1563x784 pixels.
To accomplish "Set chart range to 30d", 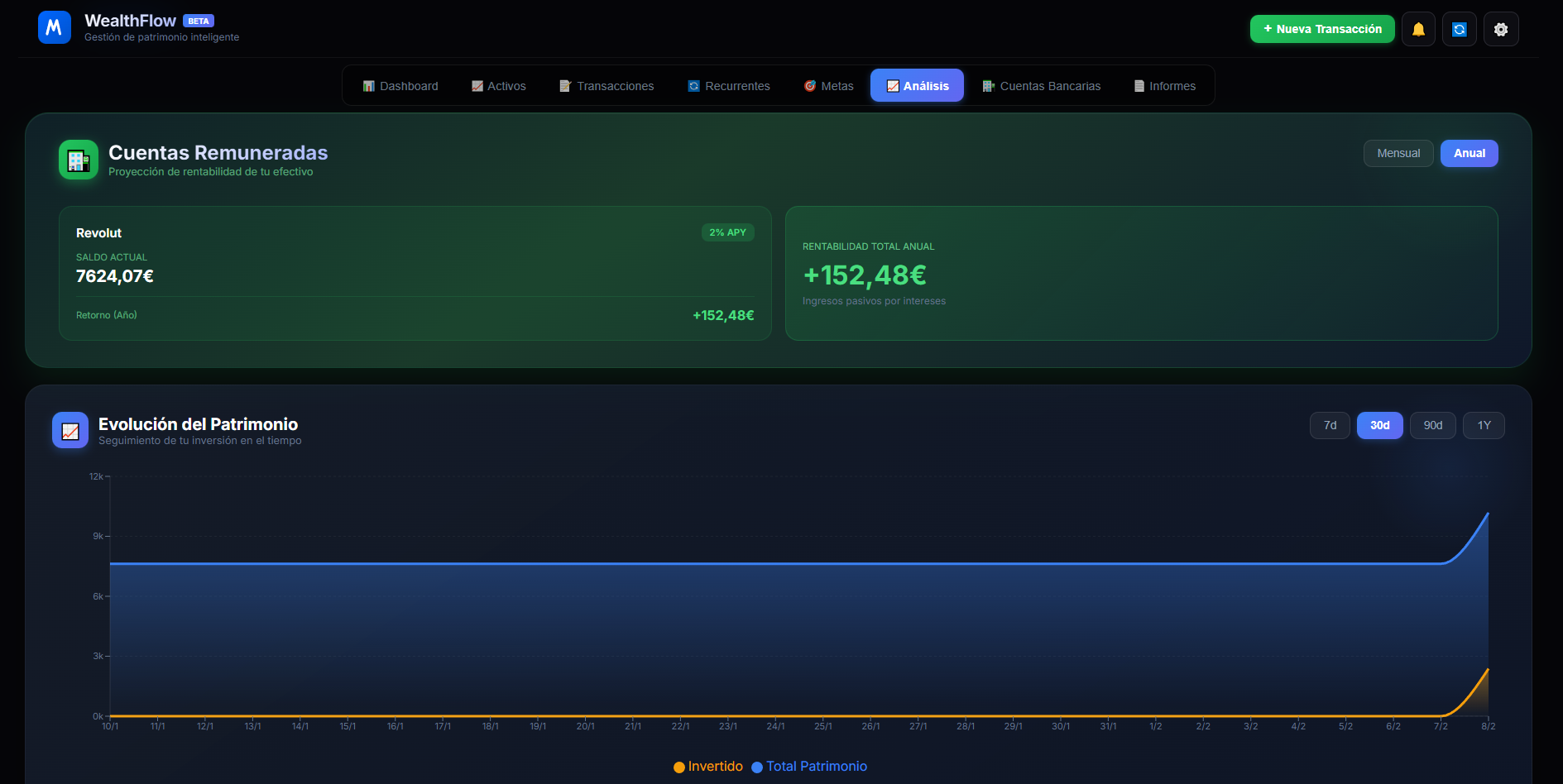I will 1379,425.
